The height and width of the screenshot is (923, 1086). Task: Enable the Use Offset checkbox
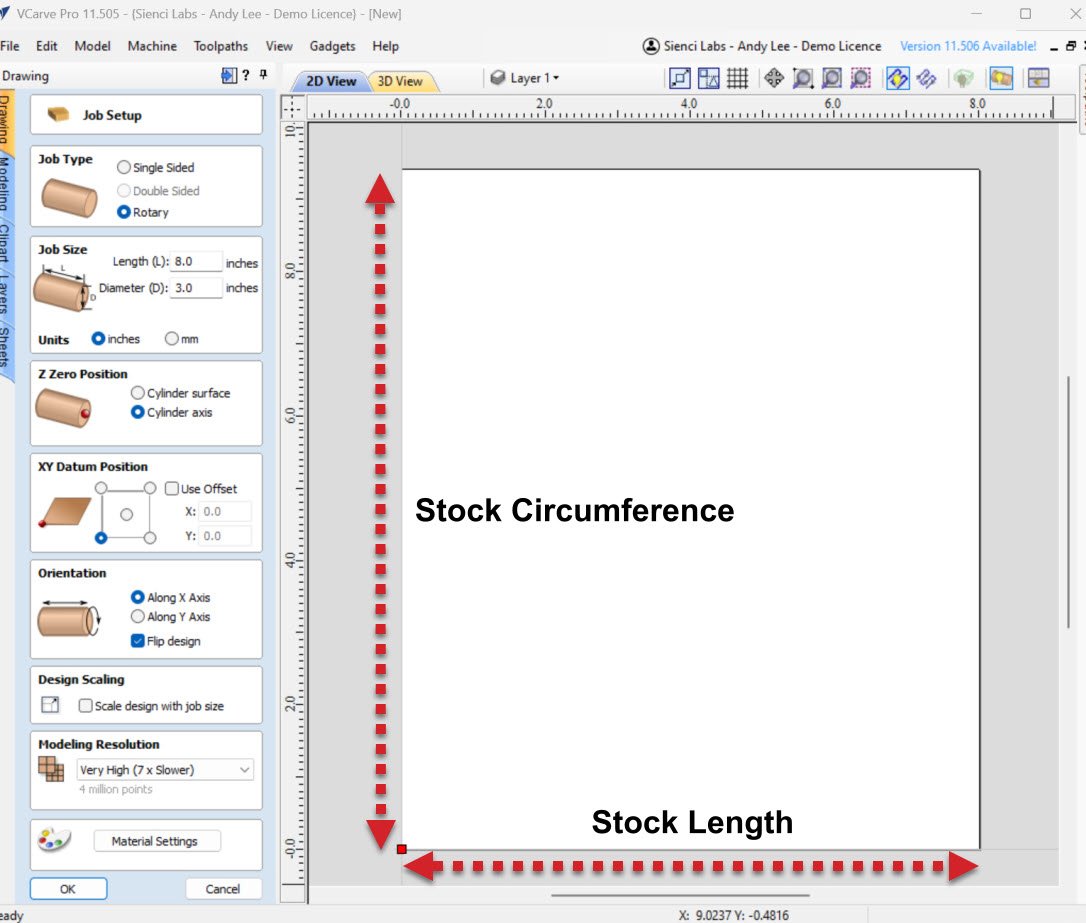pyautogui.click(x=171, y=489)
